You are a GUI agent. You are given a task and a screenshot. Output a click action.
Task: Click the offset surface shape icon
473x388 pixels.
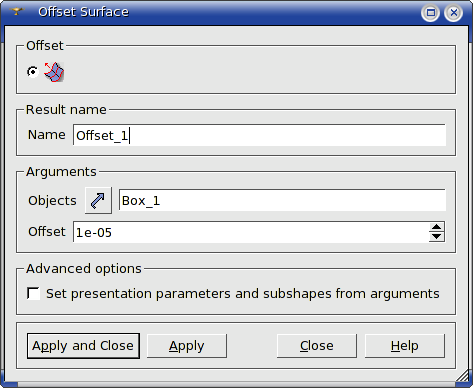(54, 72)
